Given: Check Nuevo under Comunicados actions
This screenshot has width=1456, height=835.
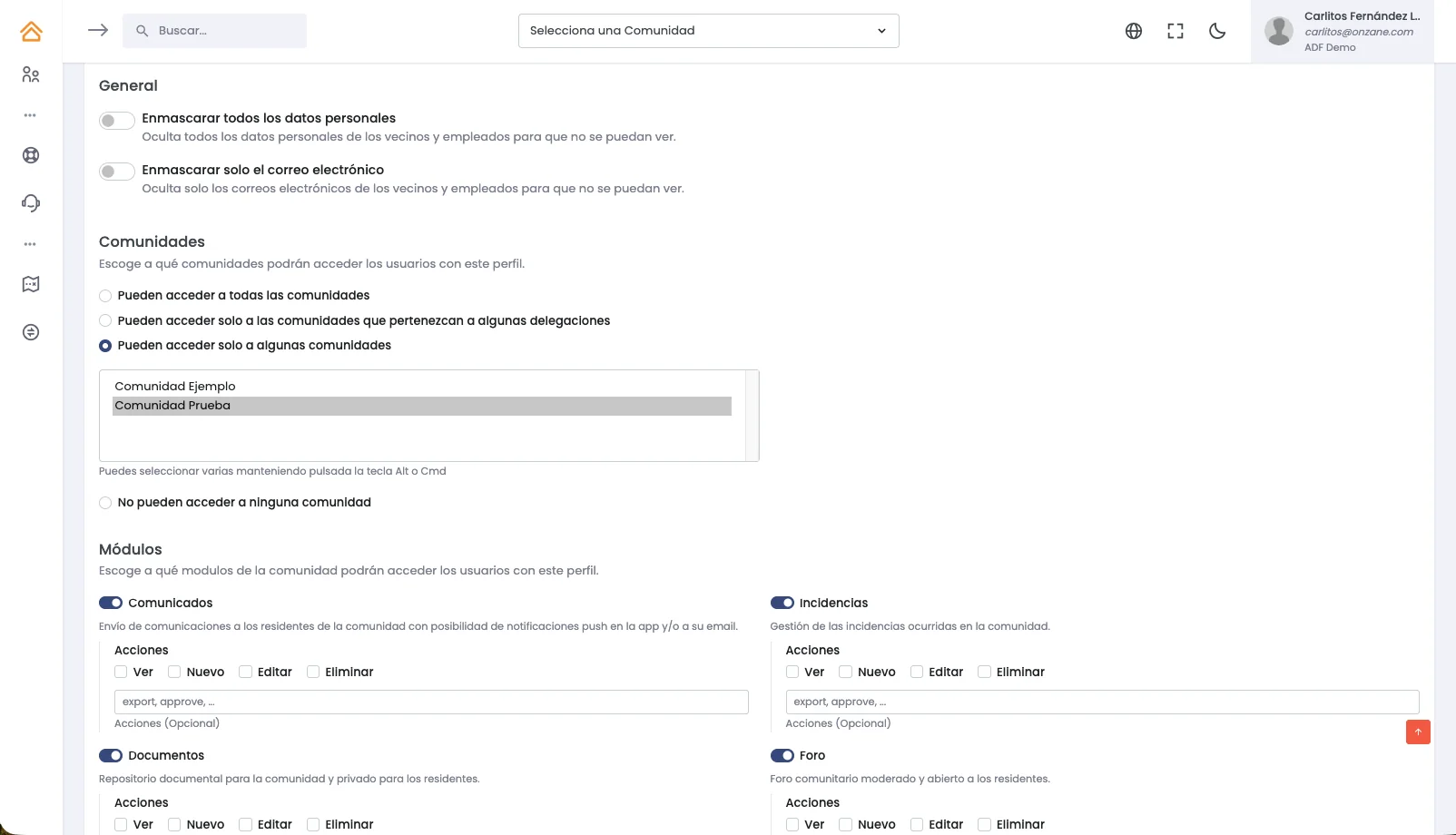Looking at the screenshot, I should pos(174,672).
